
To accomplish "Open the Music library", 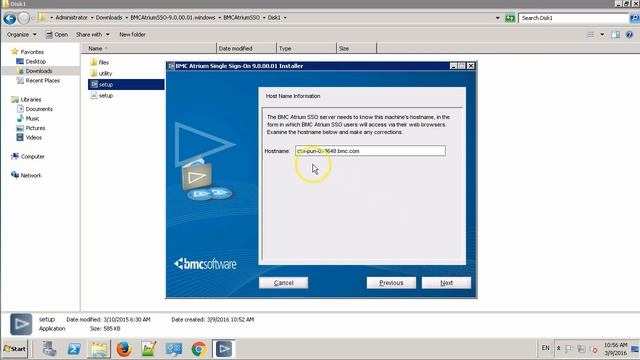I will pyautogui.click(x=28, y=118).
